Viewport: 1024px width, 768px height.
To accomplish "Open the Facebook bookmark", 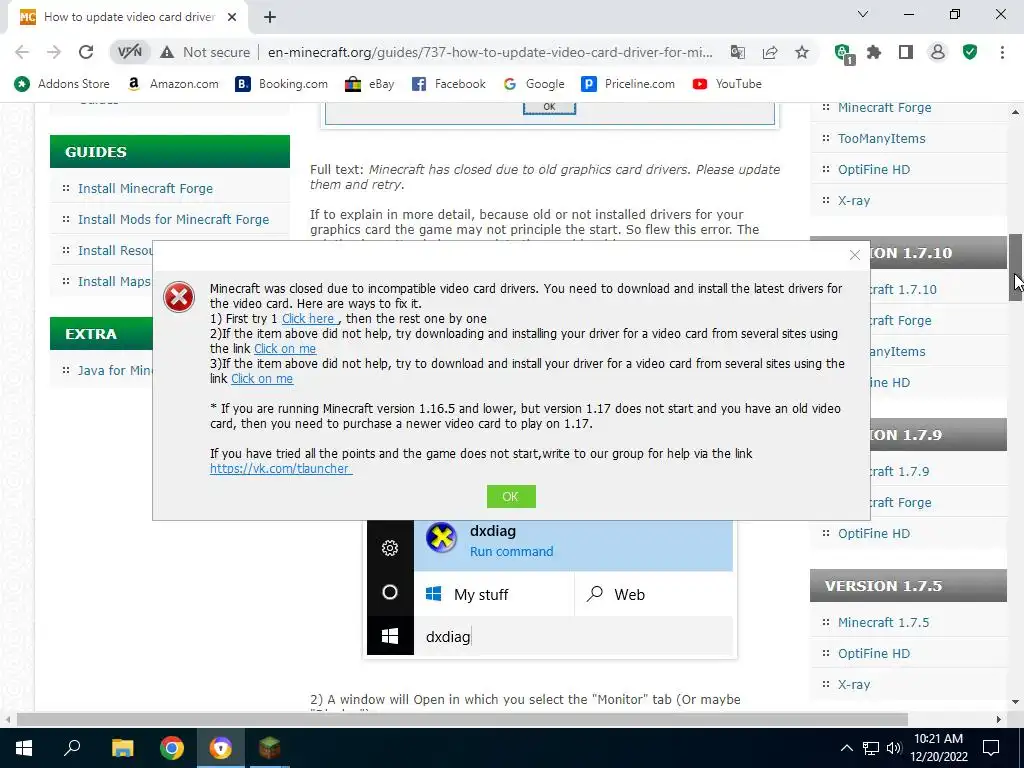I will point(449,84).
